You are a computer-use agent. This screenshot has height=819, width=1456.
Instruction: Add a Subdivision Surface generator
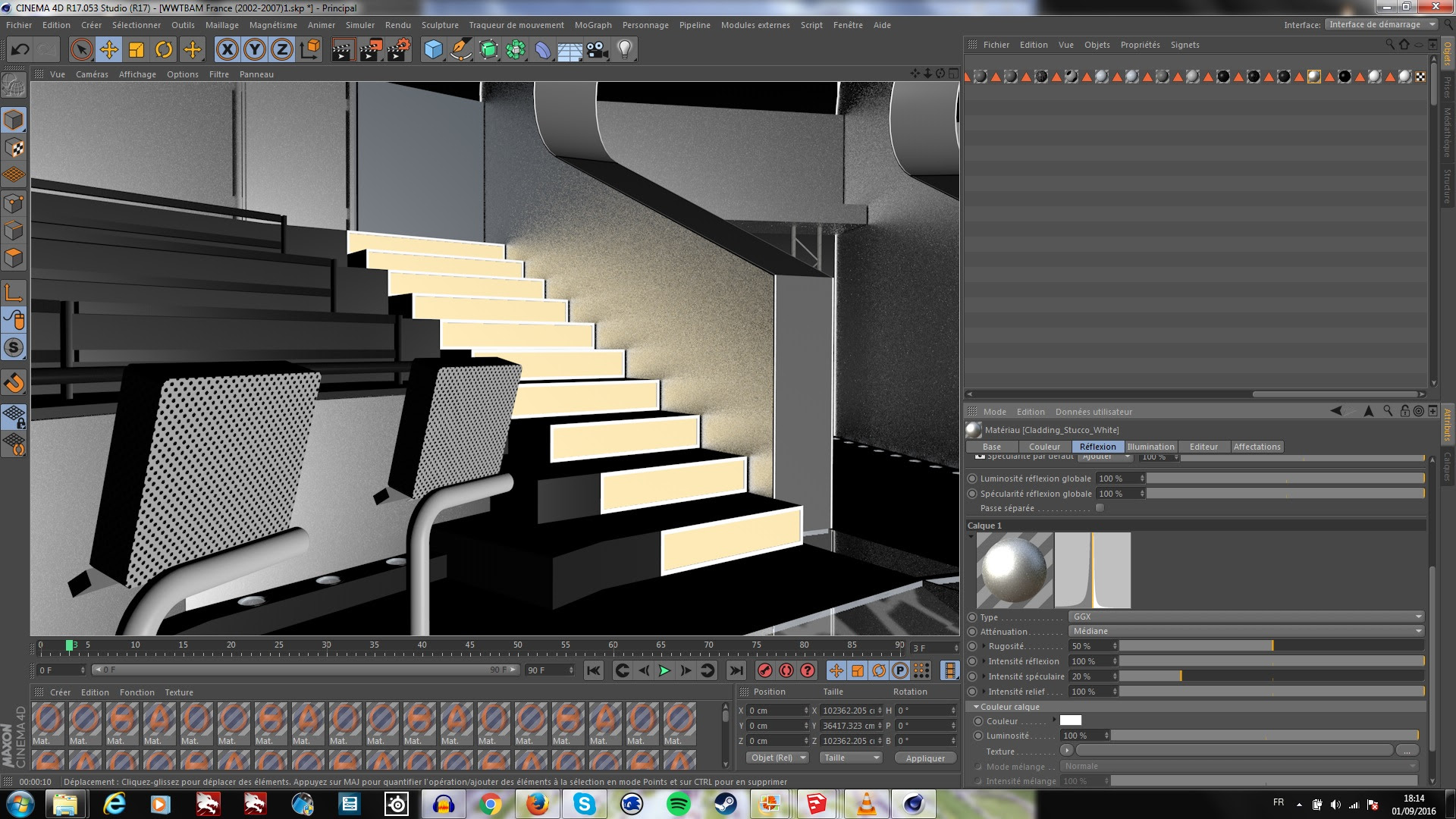pyautogui.click(x=488, y=50)
